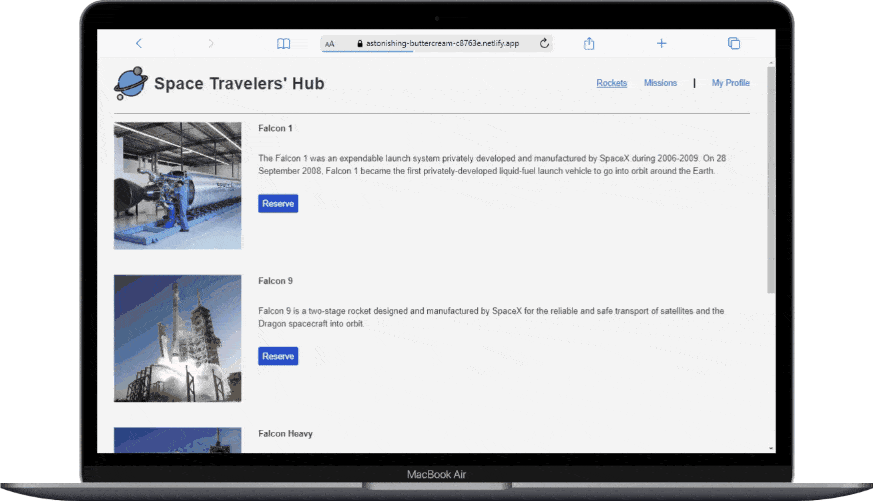This screenshot has height=501, width=873.
Task: Add a new tab with plus icon
Action: click(x=661, y=43)
